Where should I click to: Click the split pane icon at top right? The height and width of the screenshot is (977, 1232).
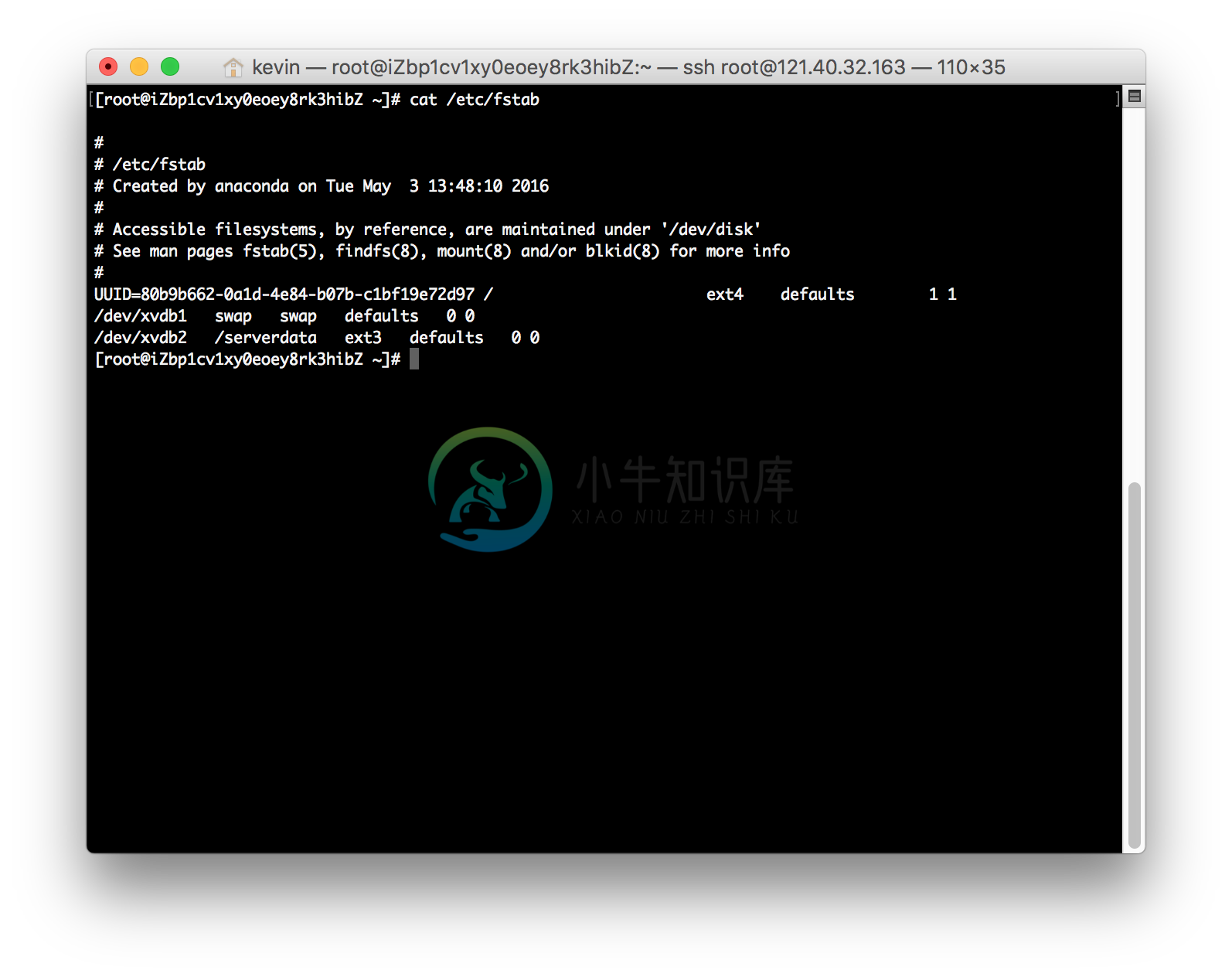(1134, 97)
